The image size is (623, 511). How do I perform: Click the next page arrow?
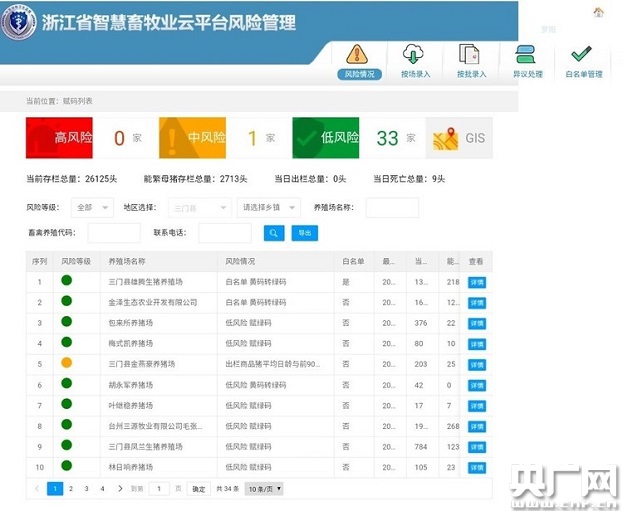(x=118, y=489)
